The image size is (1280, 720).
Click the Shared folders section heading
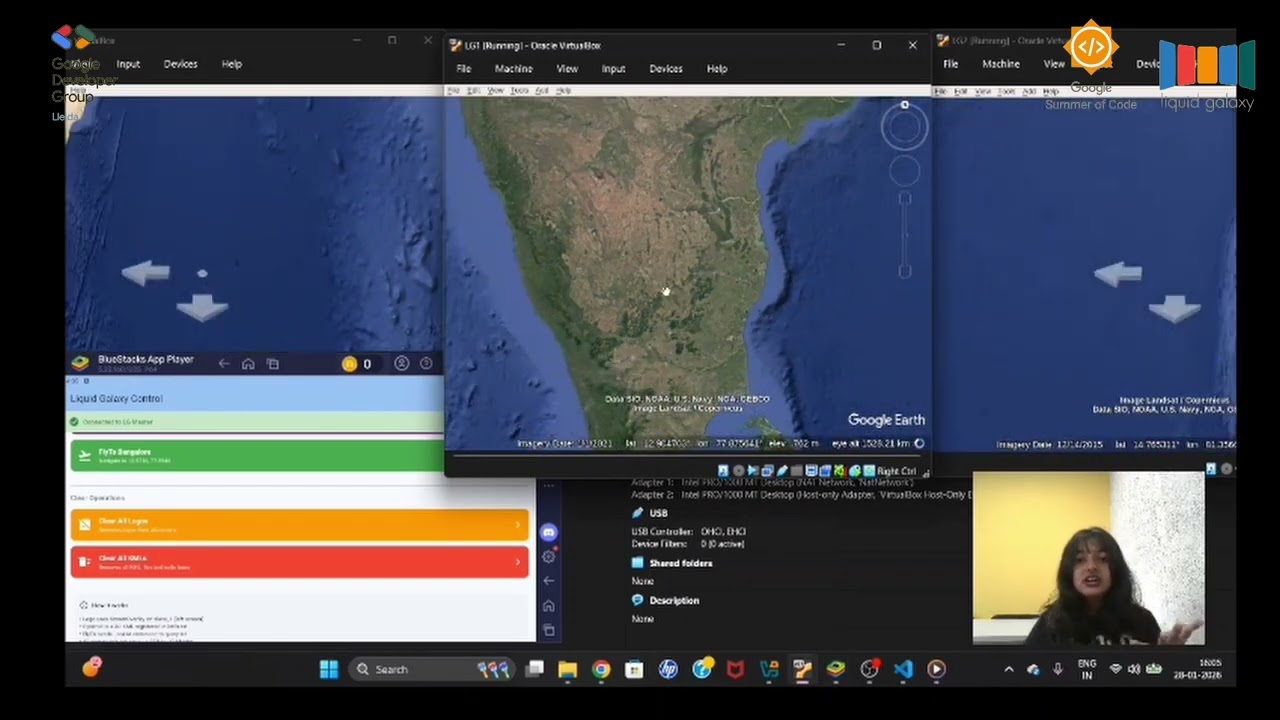tap(680, 563)
